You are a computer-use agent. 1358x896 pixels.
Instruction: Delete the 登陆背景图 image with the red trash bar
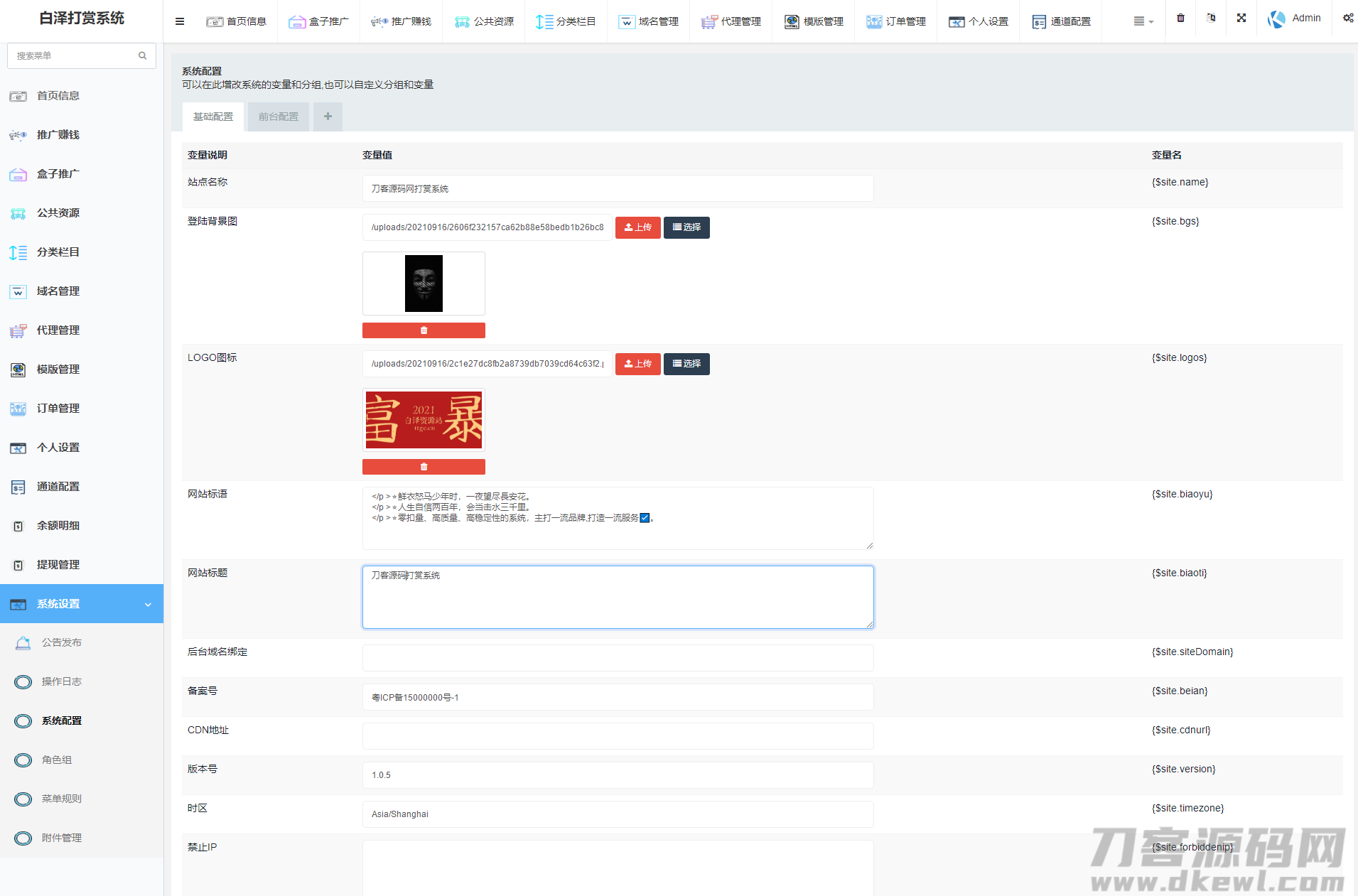[x=424, y=330]
